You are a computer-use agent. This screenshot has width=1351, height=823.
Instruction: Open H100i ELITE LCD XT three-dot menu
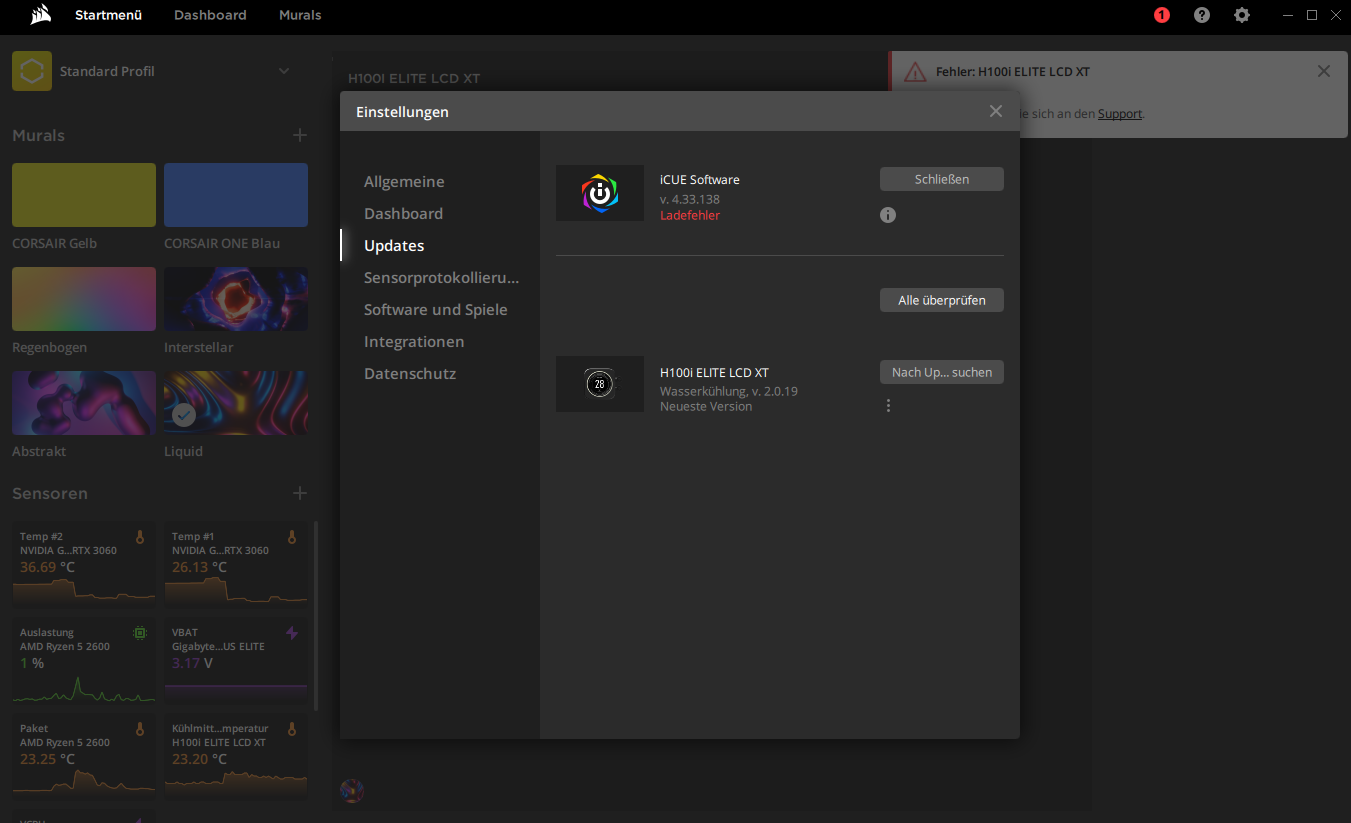[x=888, y=405]
